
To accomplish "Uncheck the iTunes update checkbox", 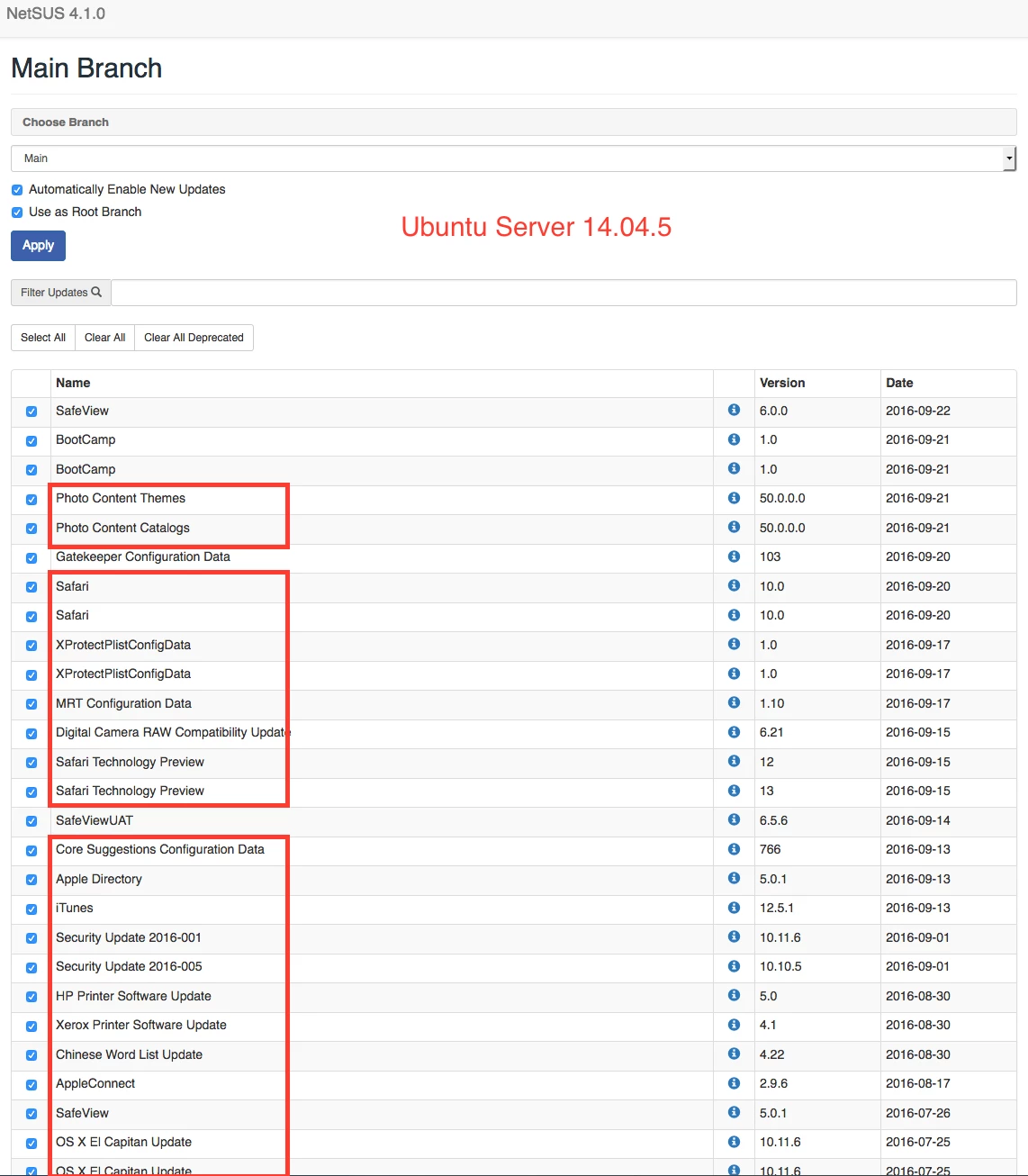I will (32, 909).
